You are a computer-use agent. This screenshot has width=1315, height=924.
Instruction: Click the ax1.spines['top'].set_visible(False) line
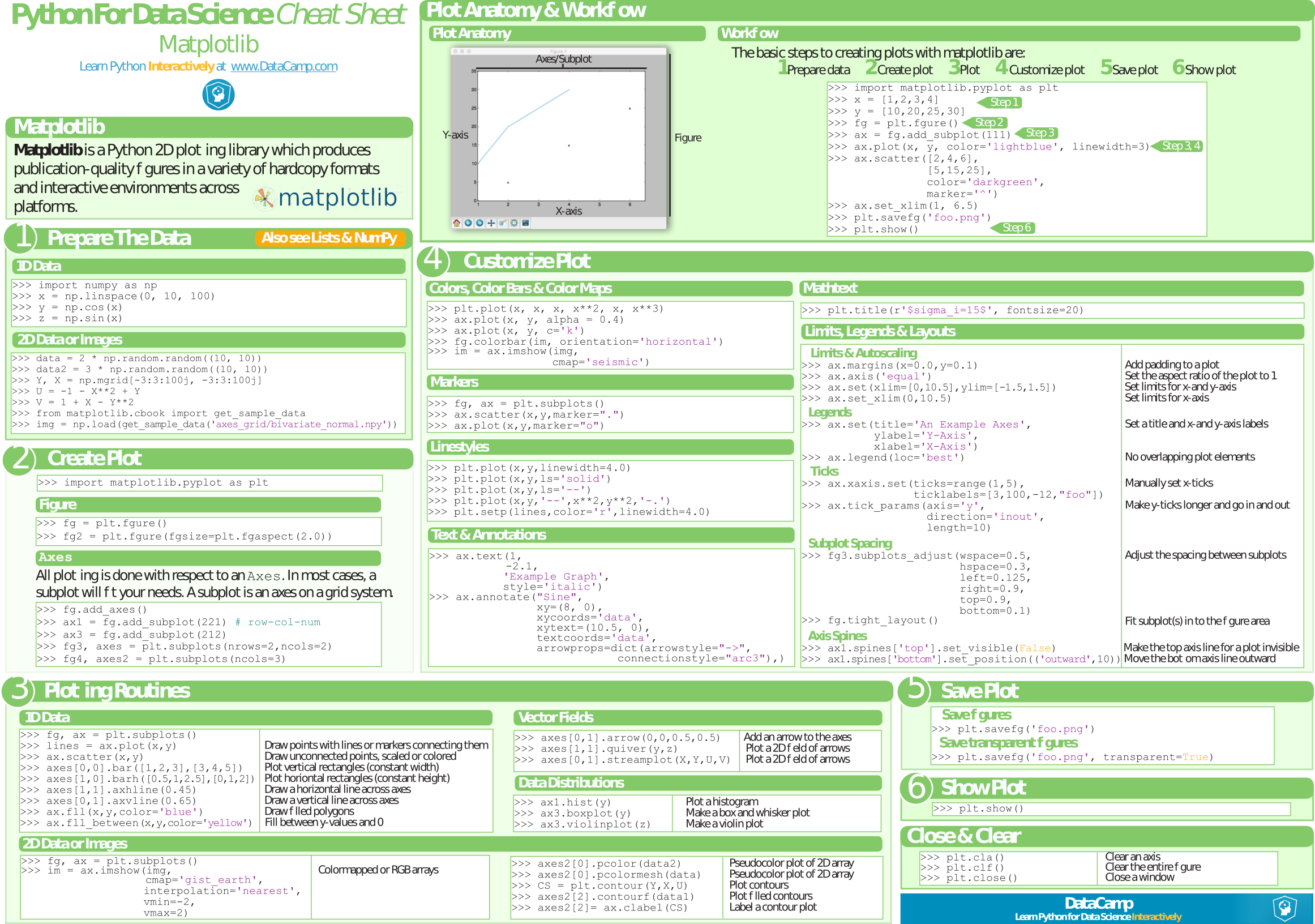point(928,648)
